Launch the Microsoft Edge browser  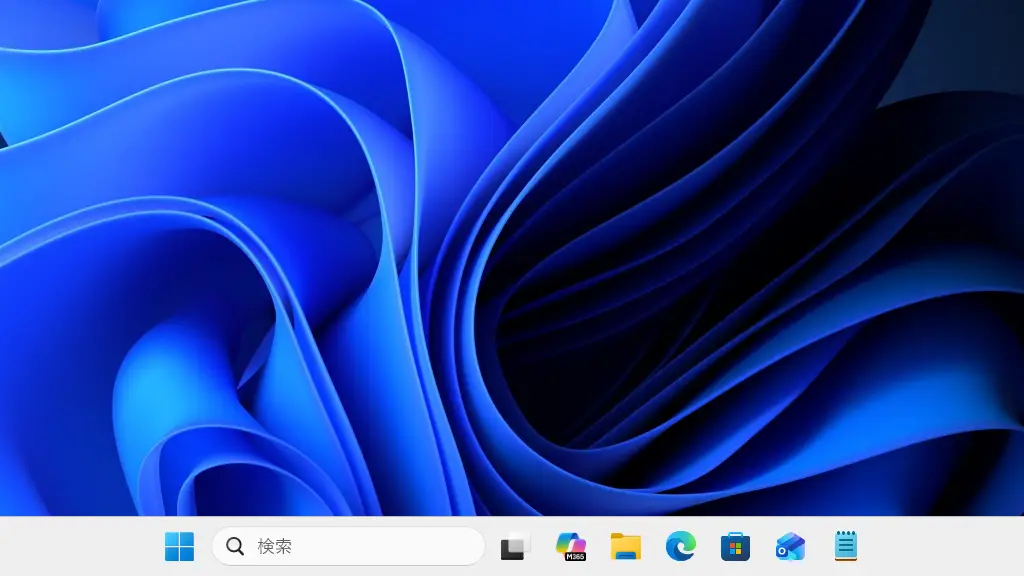coord(681,546)
